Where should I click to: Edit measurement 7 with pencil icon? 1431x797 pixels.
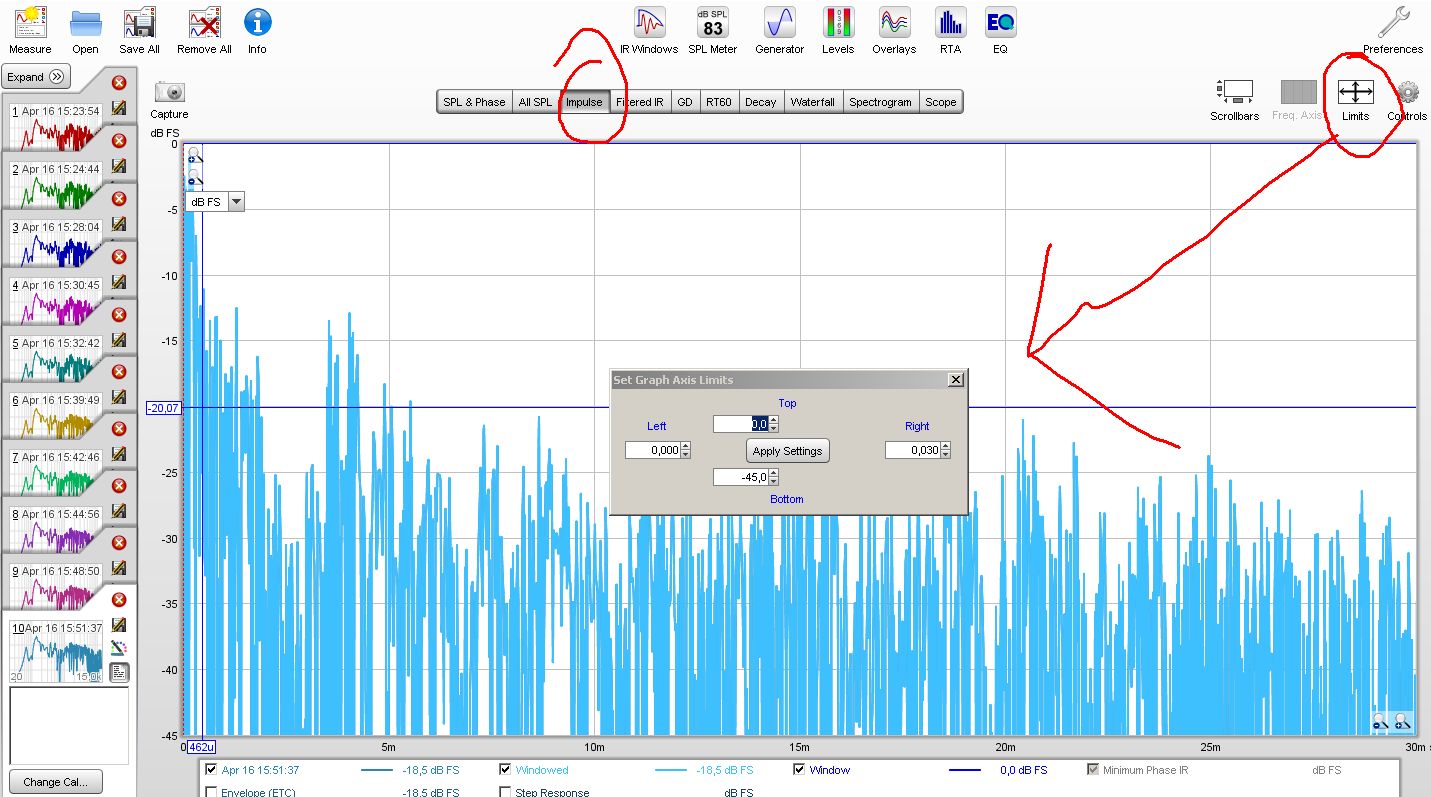tap(119, 453)
